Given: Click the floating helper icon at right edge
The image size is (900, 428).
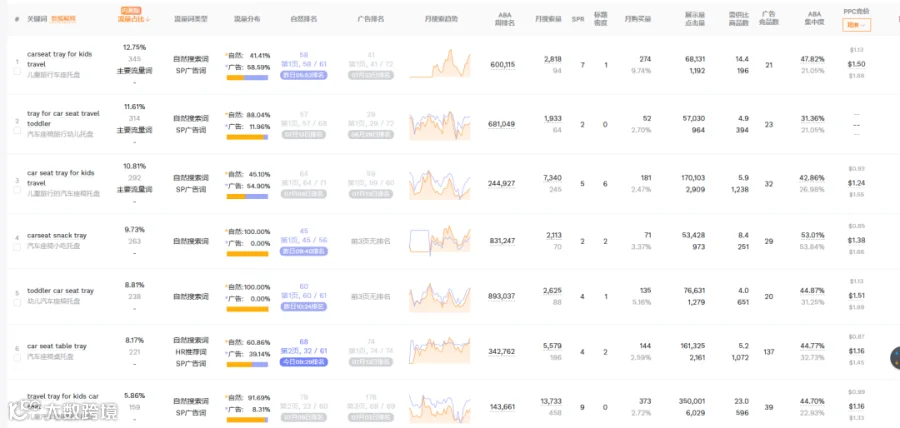Looking at the screenshot, I should pyautogui.click(x=894, y=358).
